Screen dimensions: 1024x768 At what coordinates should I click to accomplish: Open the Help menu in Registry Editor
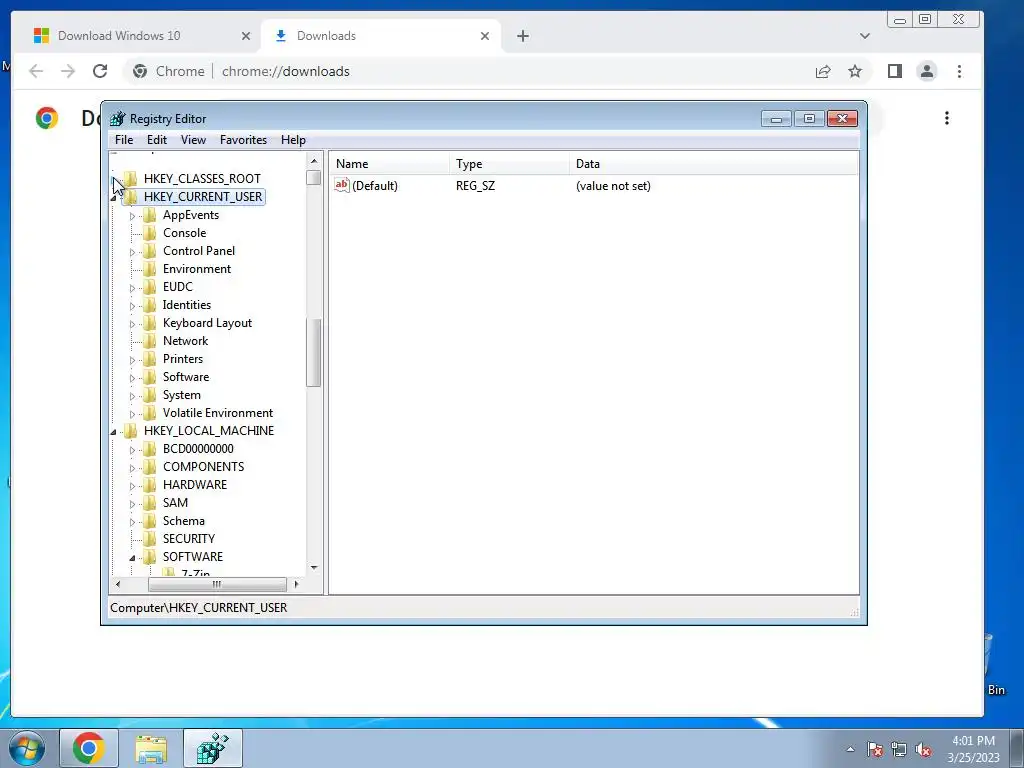pos(293,140)
